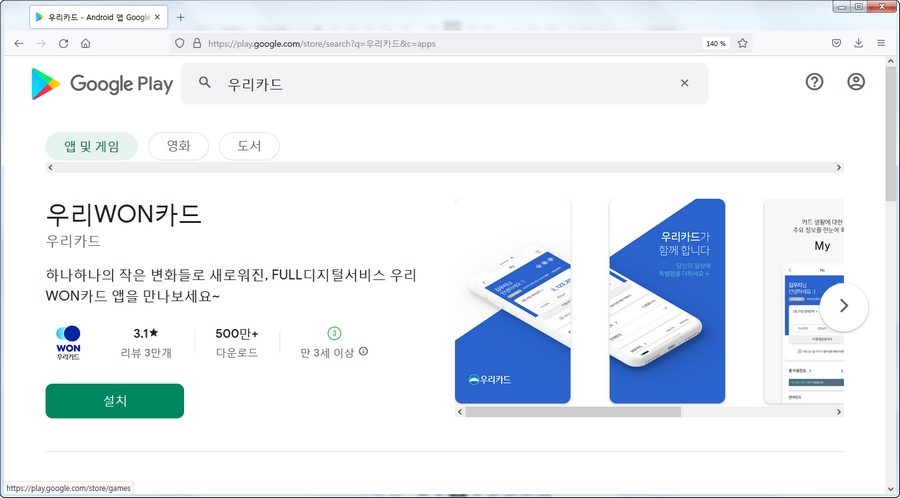Image resolution: width=900 pixels, height=498 pixels.
Task: Reload the current page
Action: 63,44
